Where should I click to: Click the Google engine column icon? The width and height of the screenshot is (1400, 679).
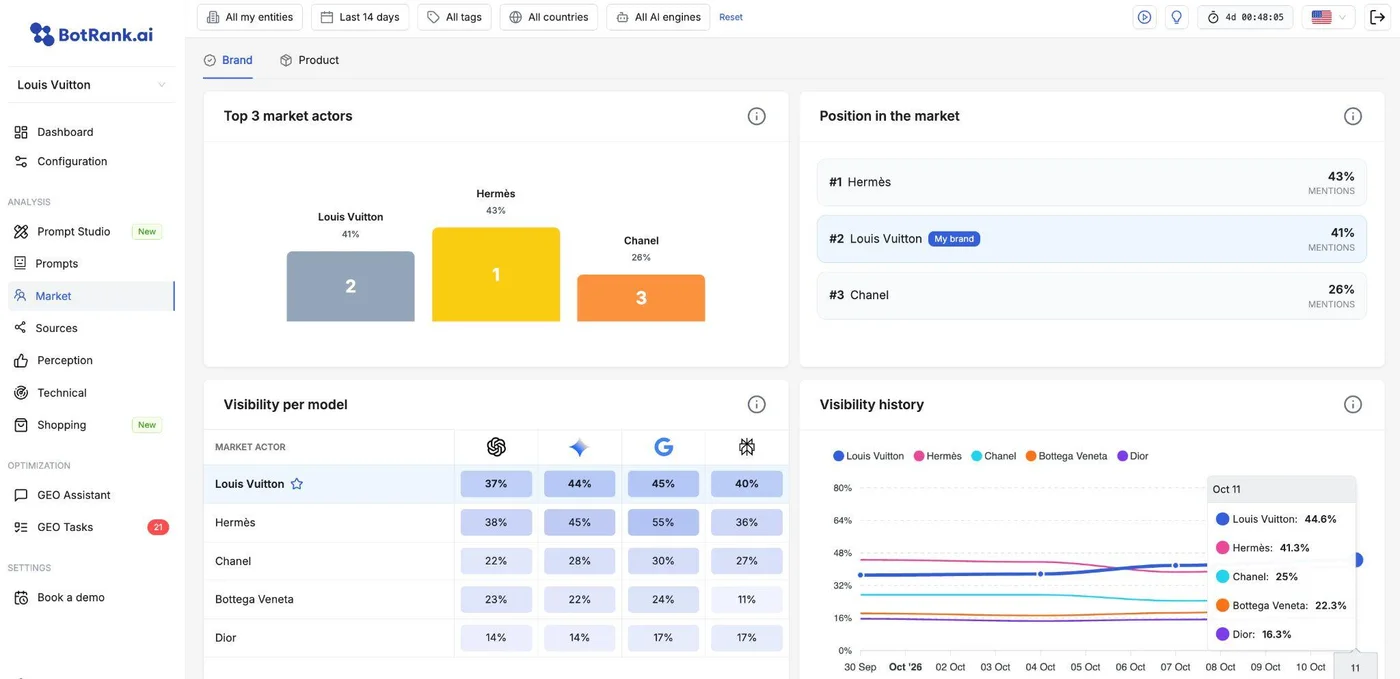tap(663, 447)
